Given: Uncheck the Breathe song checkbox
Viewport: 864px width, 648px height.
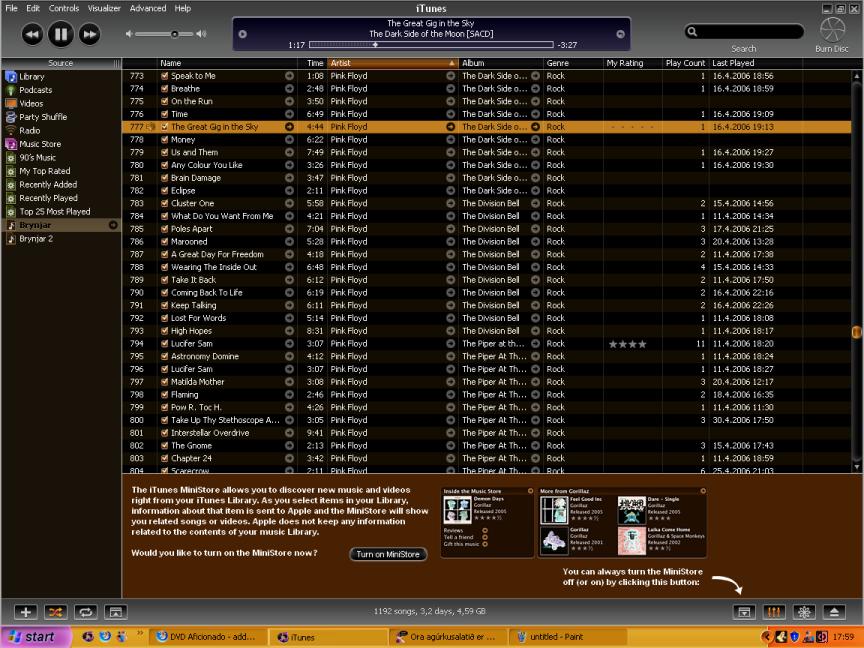Looking at the screenshot, I should coord(164,88).
